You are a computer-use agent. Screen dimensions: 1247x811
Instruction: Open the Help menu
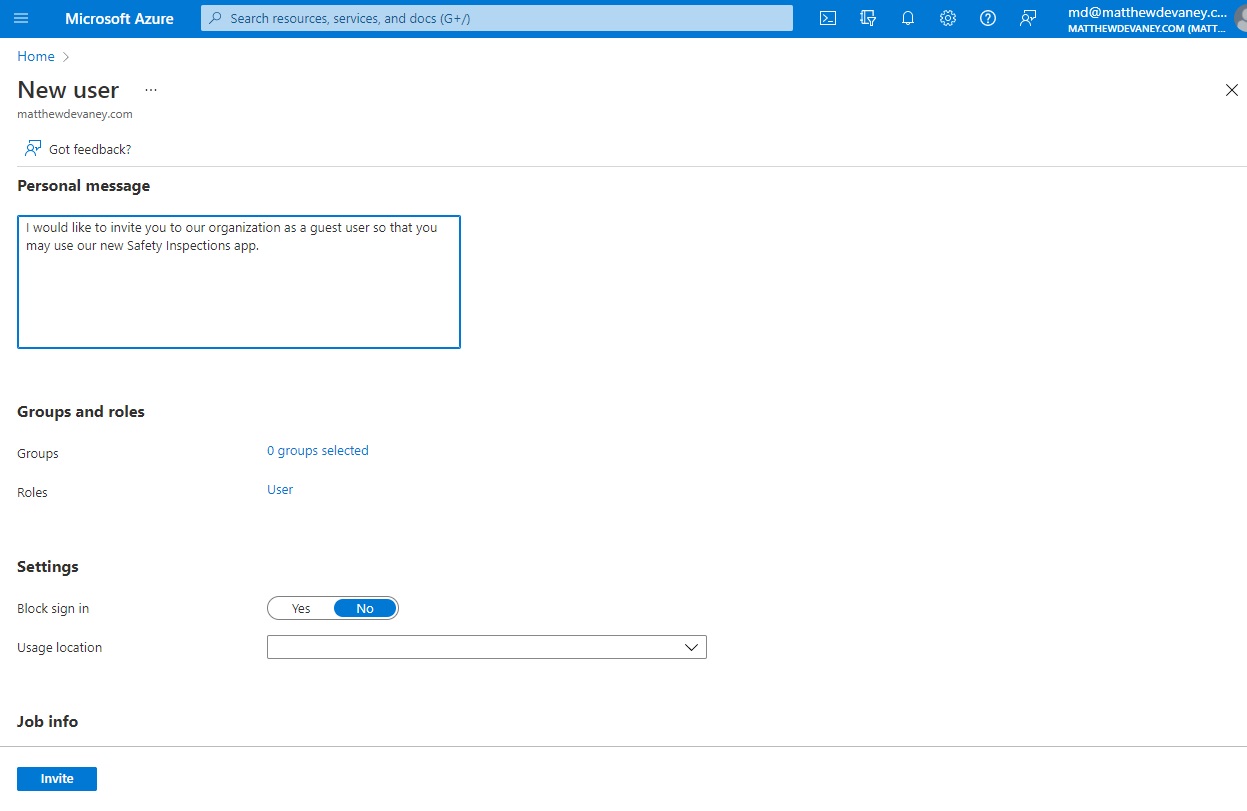pos(987,18)
